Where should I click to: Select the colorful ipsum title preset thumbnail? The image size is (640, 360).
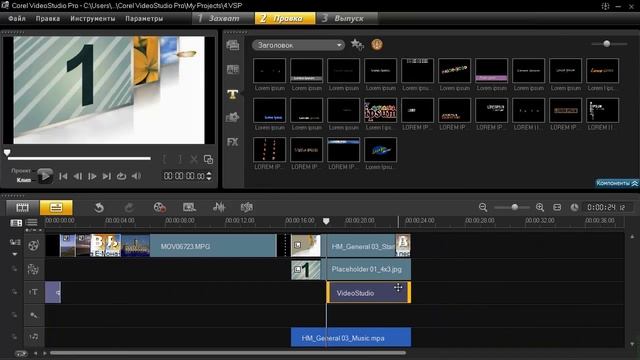point(380,110)
